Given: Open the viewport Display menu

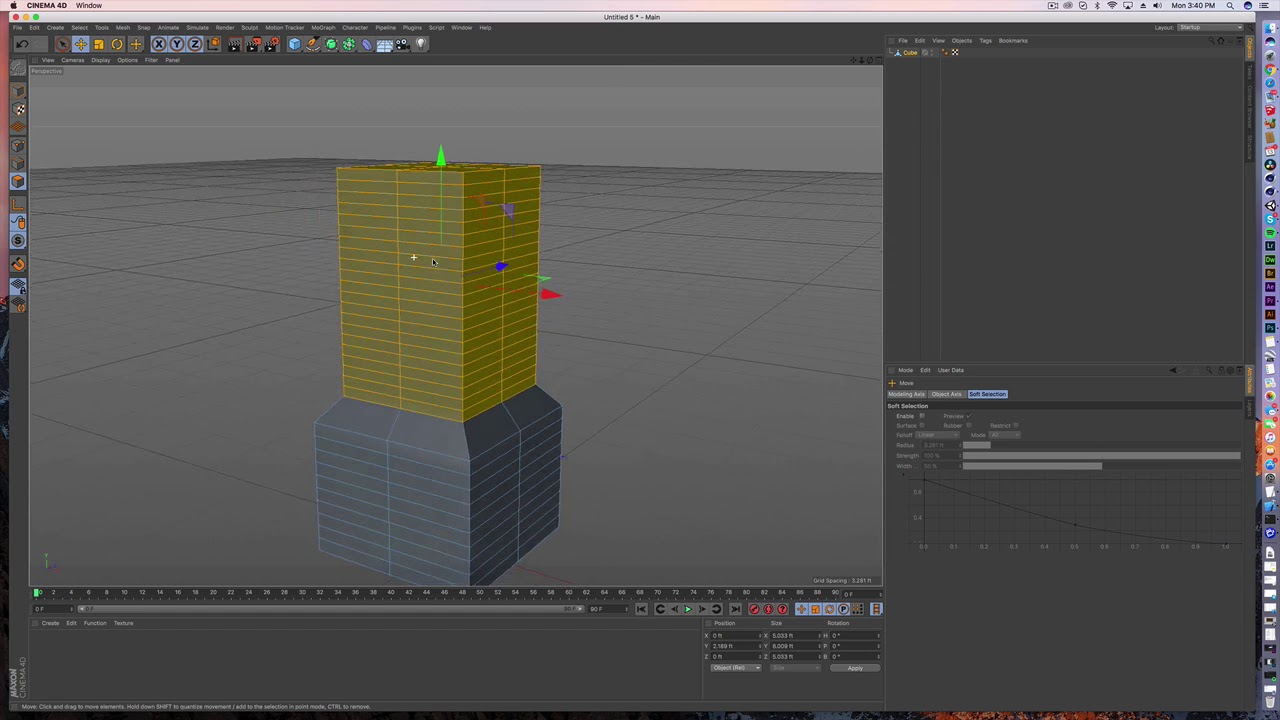Looking at the screenshot, I should pos(101,60).
